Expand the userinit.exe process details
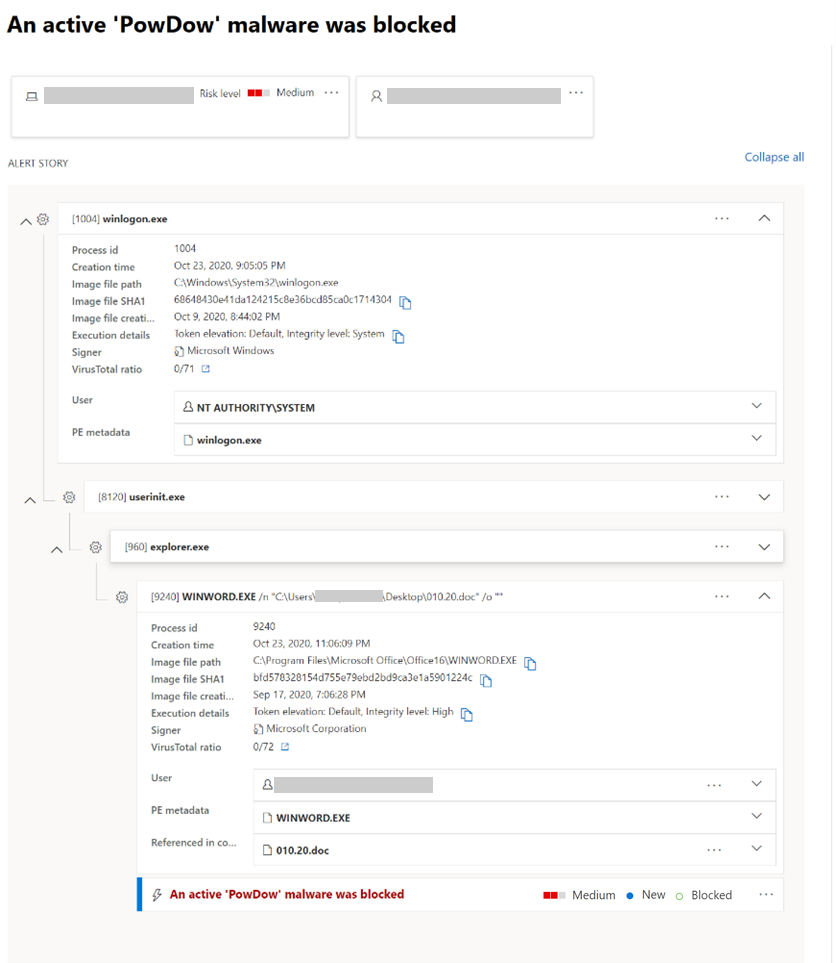Viewport: 836px width, 963px height. 764,496
